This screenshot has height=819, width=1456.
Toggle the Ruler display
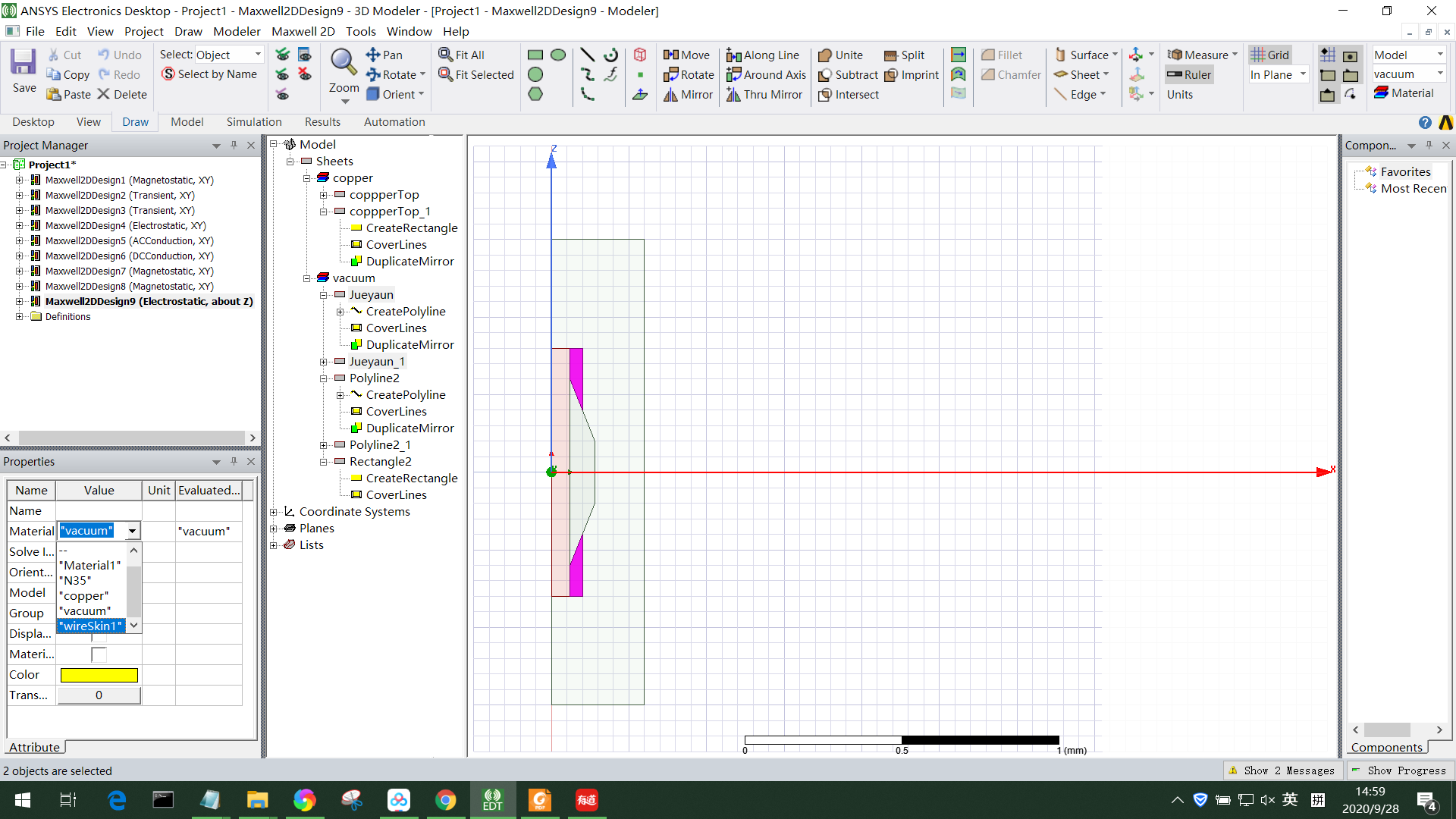[x=1188, y=74]
